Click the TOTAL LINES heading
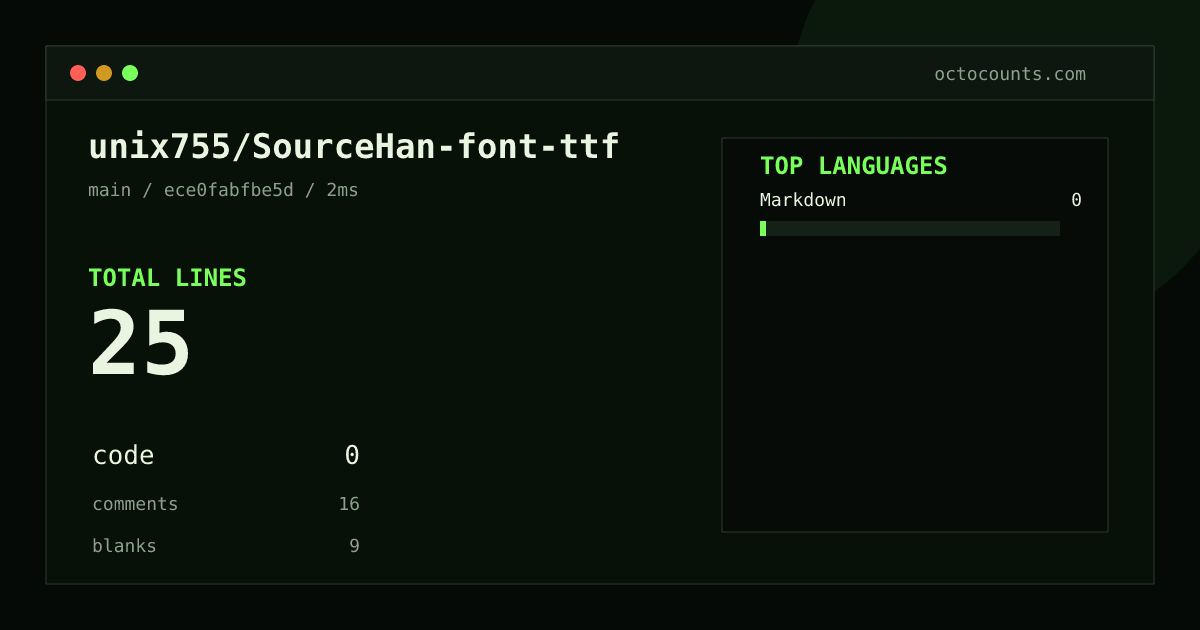The image size is (1200, 630). click(167, 278)
